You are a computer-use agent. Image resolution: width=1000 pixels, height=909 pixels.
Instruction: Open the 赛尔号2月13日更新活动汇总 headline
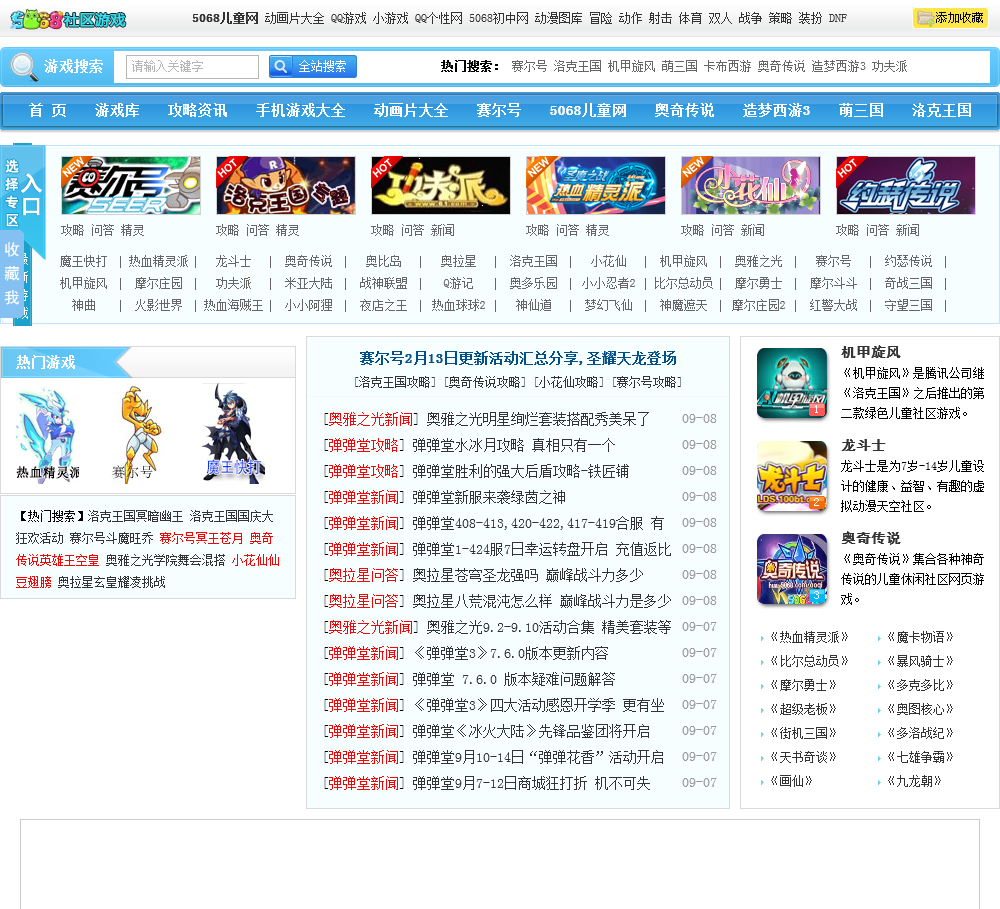[x=518, y=358]
